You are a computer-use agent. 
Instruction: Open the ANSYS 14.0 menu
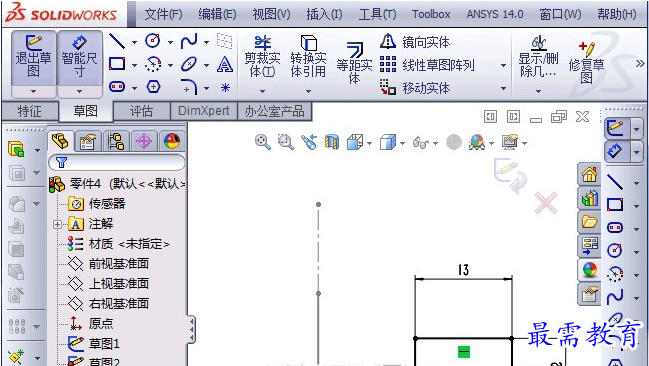495,14
